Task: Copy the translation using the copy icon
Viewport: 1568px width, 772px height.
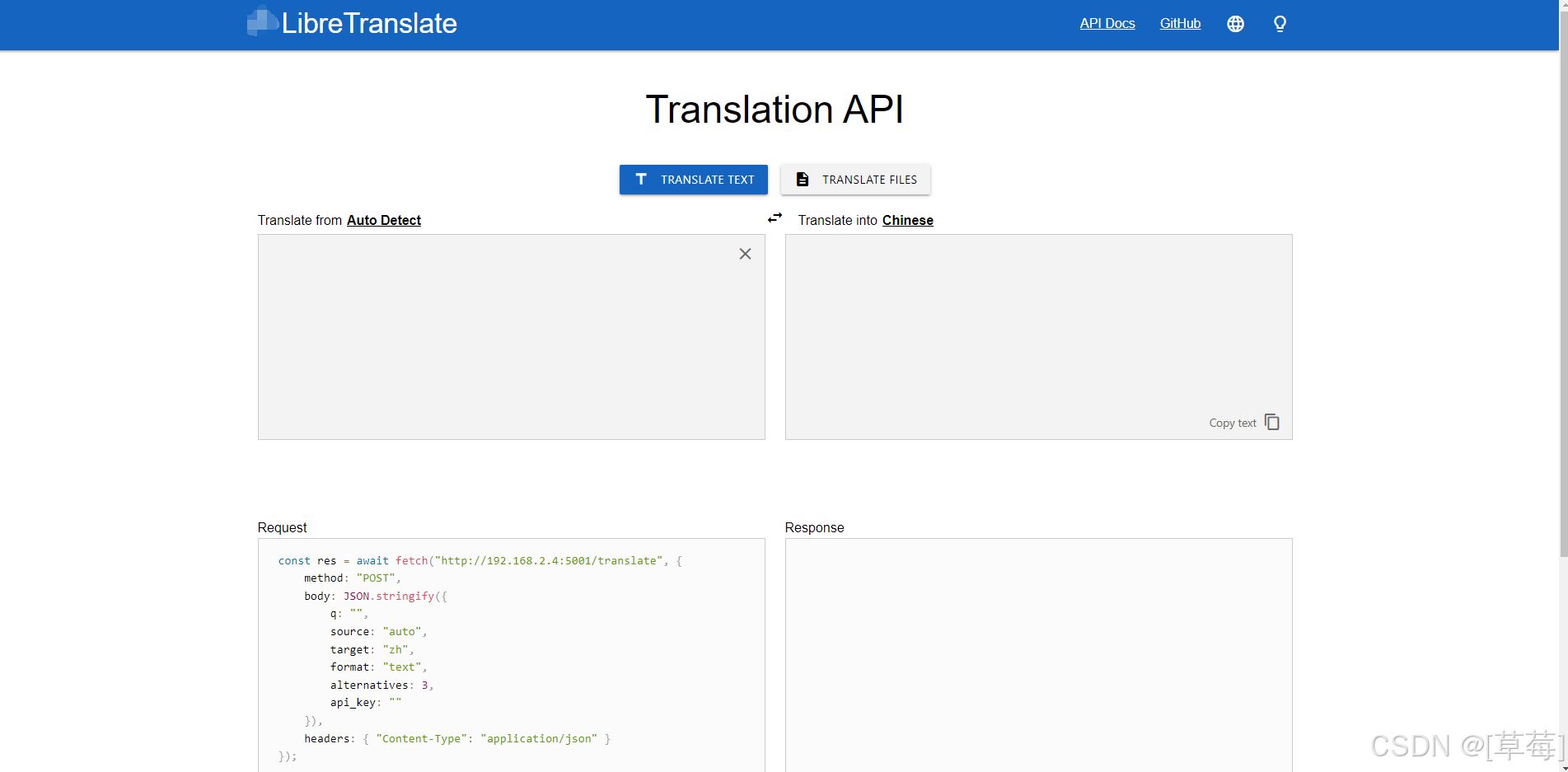Action: click(x=1272, y=421)
